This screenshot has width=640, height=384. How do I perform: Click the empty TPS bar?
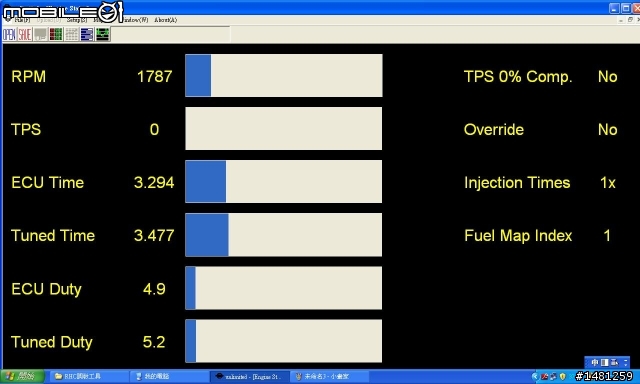click(284, 129)
